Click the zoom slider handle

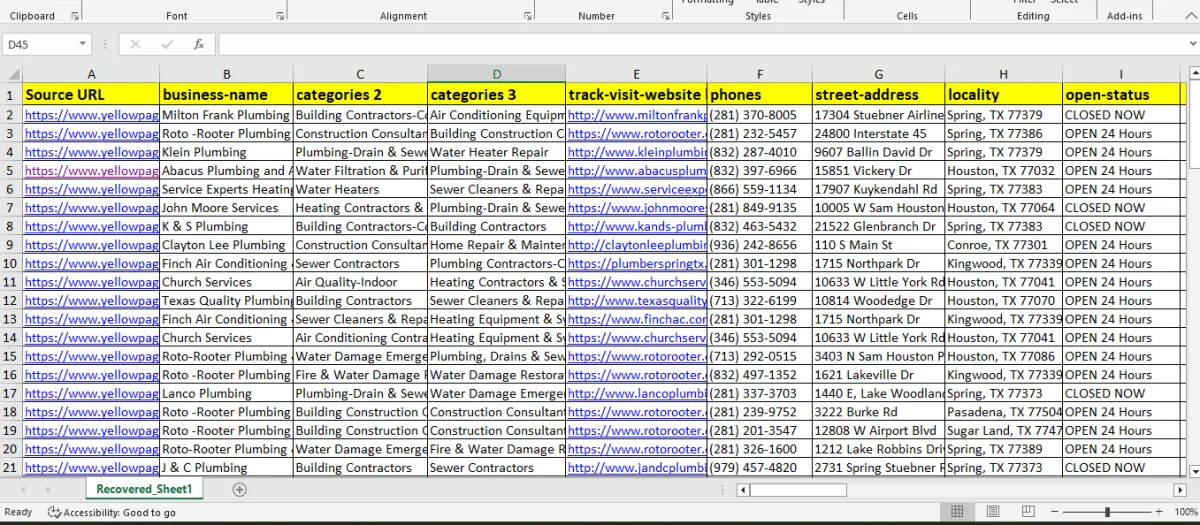[1108, 512]
